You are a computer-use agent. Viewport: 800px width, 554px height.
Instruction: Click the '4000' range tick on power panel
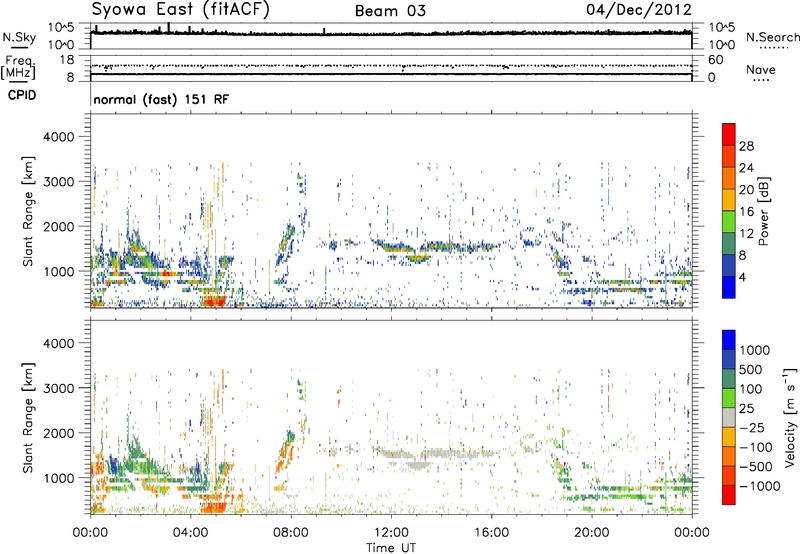58,137
